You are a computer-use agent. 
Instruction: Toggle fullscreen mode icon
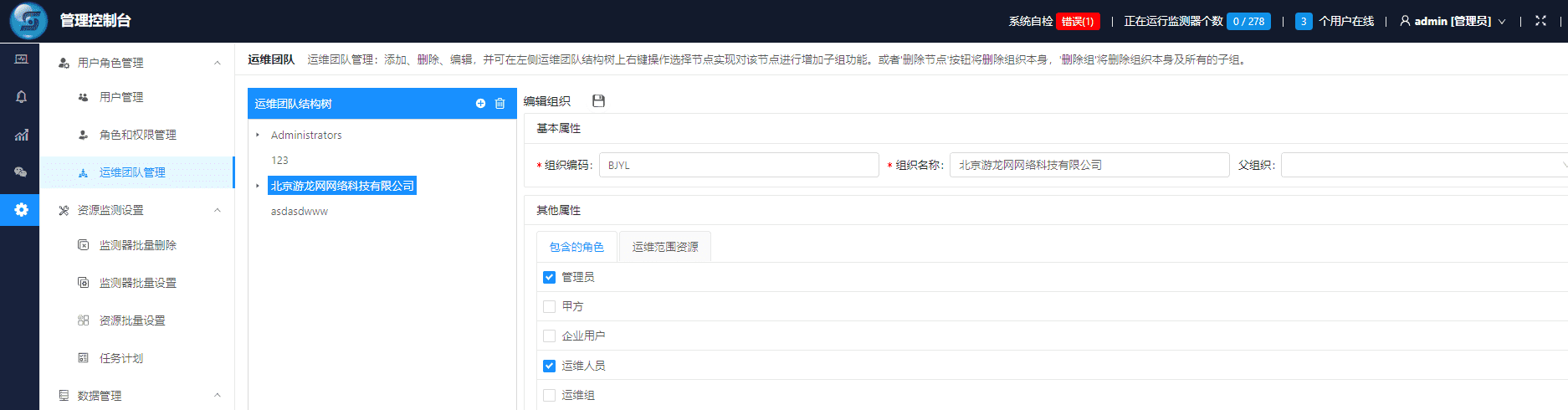pos(1540,21)
